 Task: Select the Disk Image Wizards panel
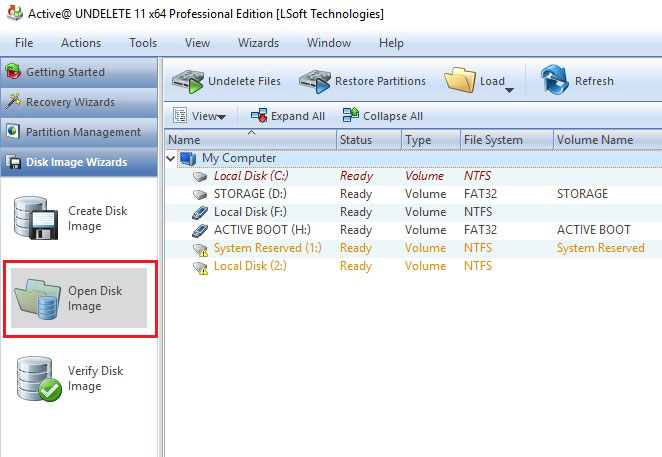click(x=79, y=162)
